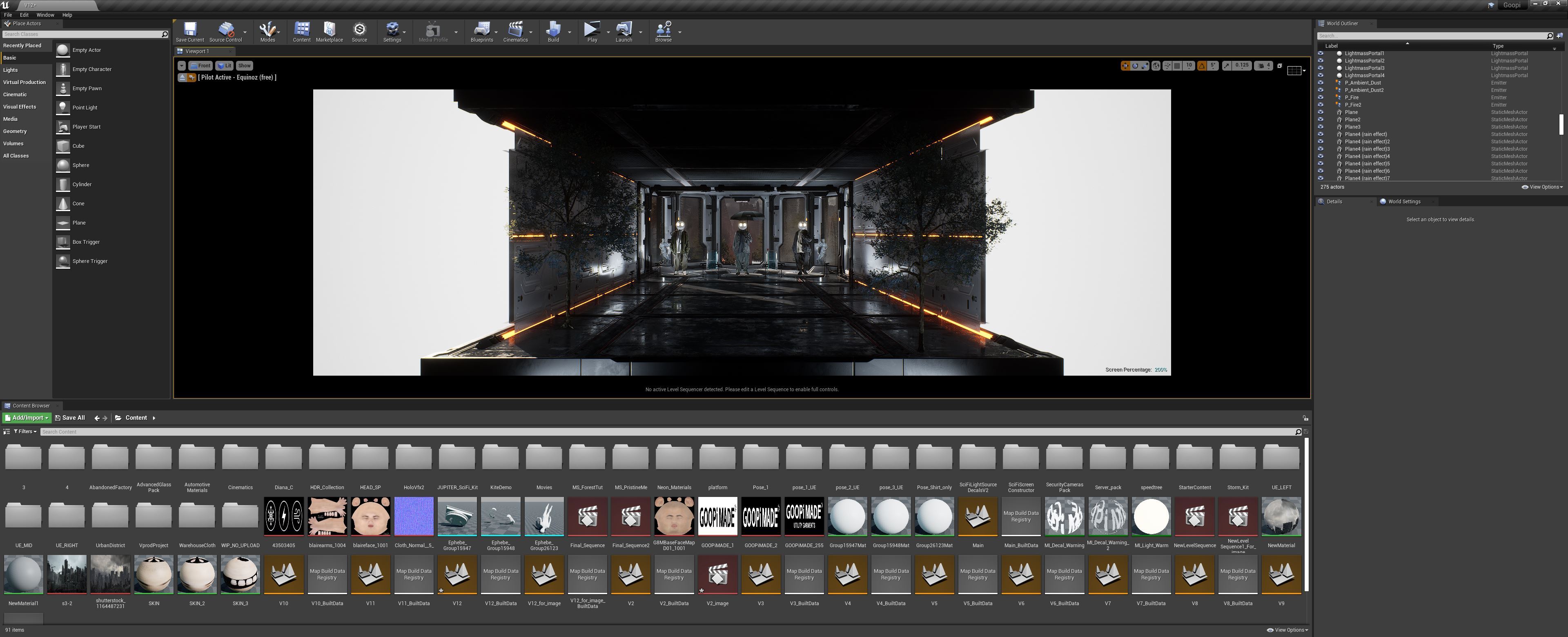Expand the Cinematics toolbar dropdown arrow

tap(531, 32)
